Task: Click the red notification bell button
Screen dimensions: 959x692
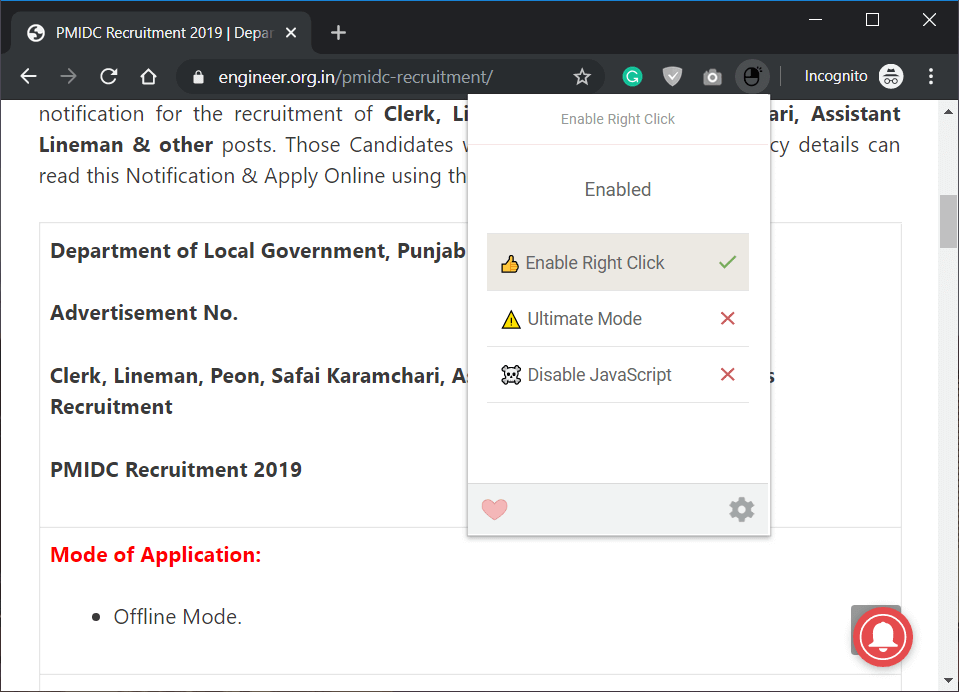Action: pyautogui.click(x=883, y=637)
